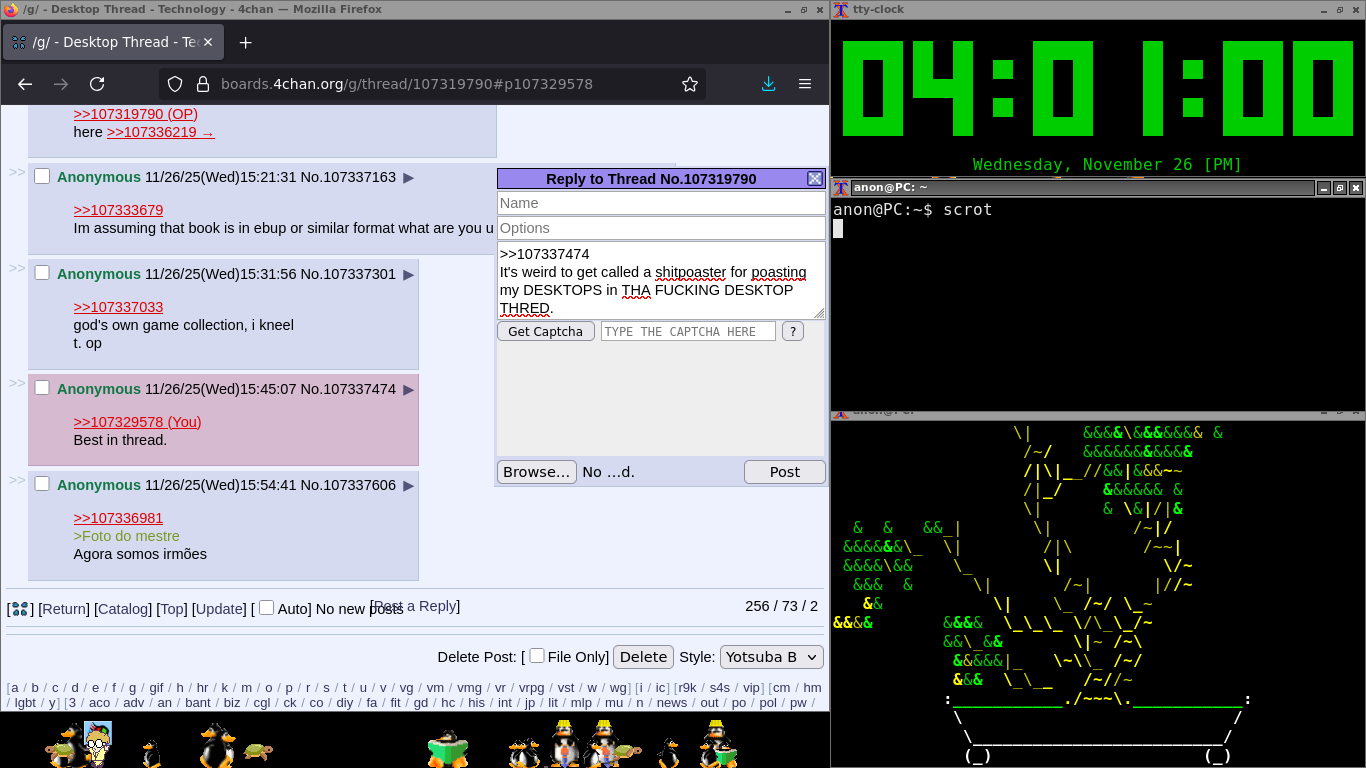Open post menu arrow for No.107337606
The height and width of the screenshot is (768, 1366).
408,486
